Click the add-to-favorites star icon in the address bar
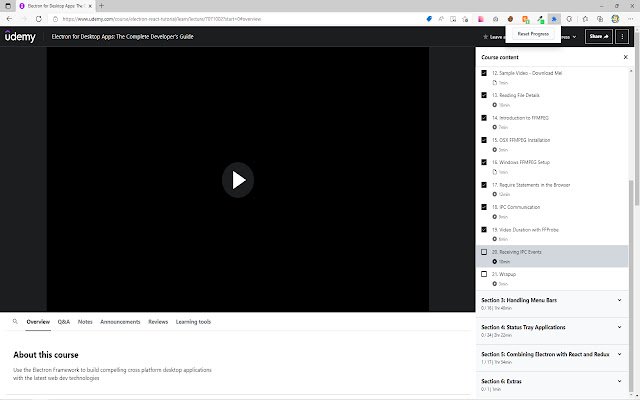 [x=465, y=19]
